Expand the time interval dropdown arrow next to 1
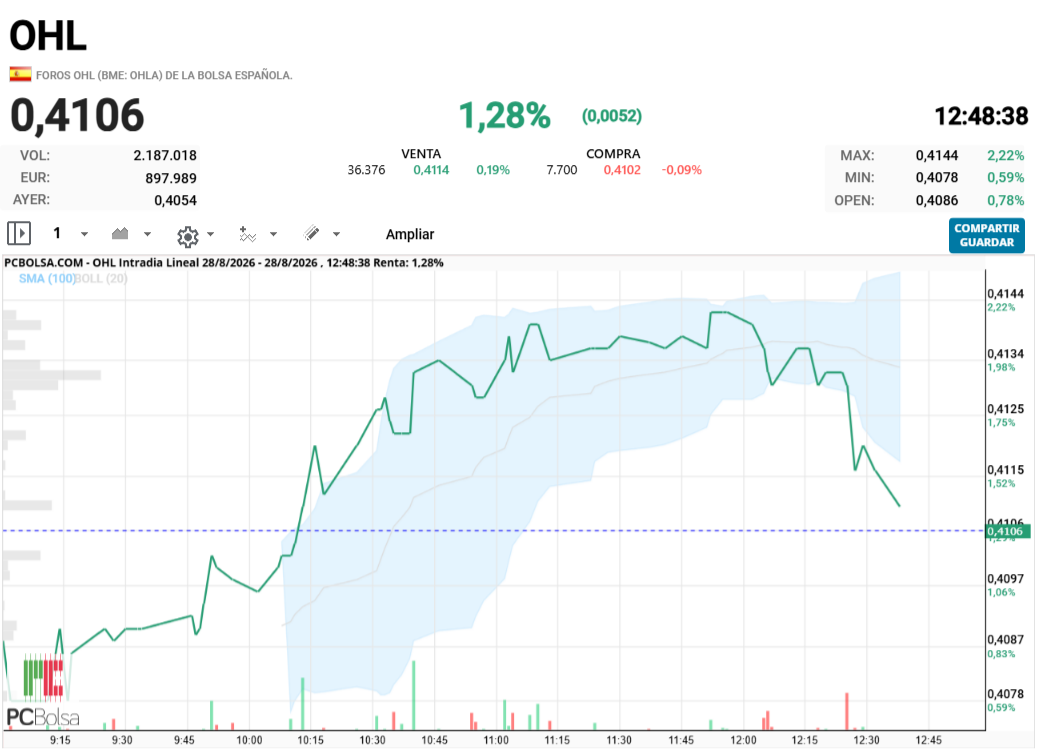 [84, 234]
